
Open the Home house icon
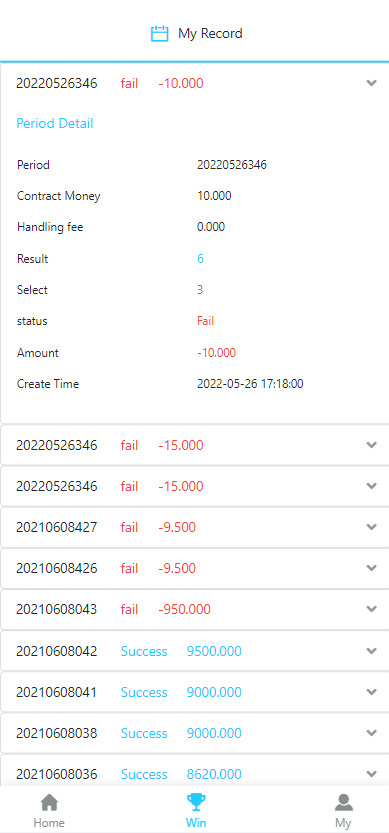(x=49, y=803)
